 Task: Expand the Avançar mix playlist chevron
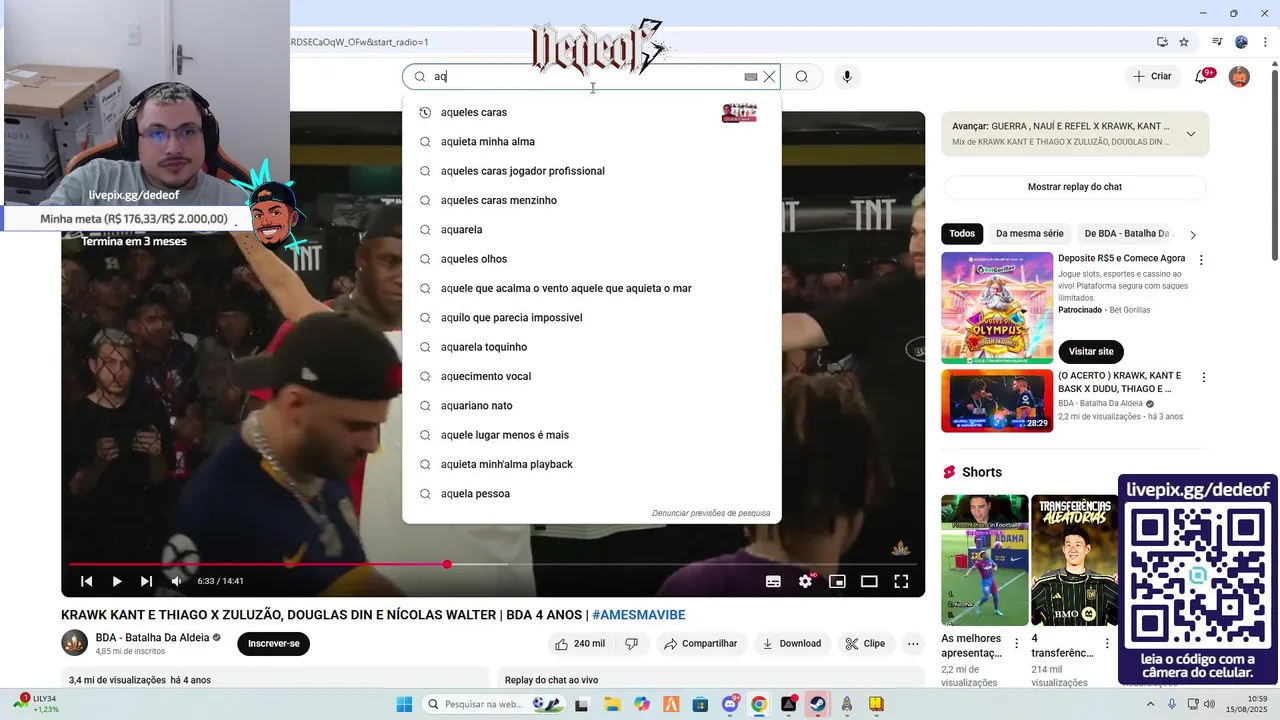coord(1191,134)
